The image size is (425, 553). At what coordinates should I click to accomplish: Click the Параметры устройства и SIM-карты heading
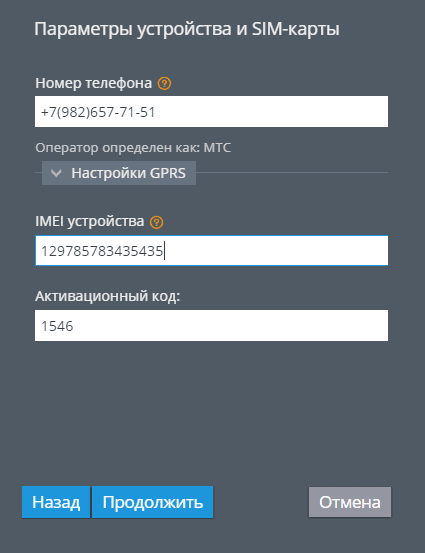coord(187,29)
